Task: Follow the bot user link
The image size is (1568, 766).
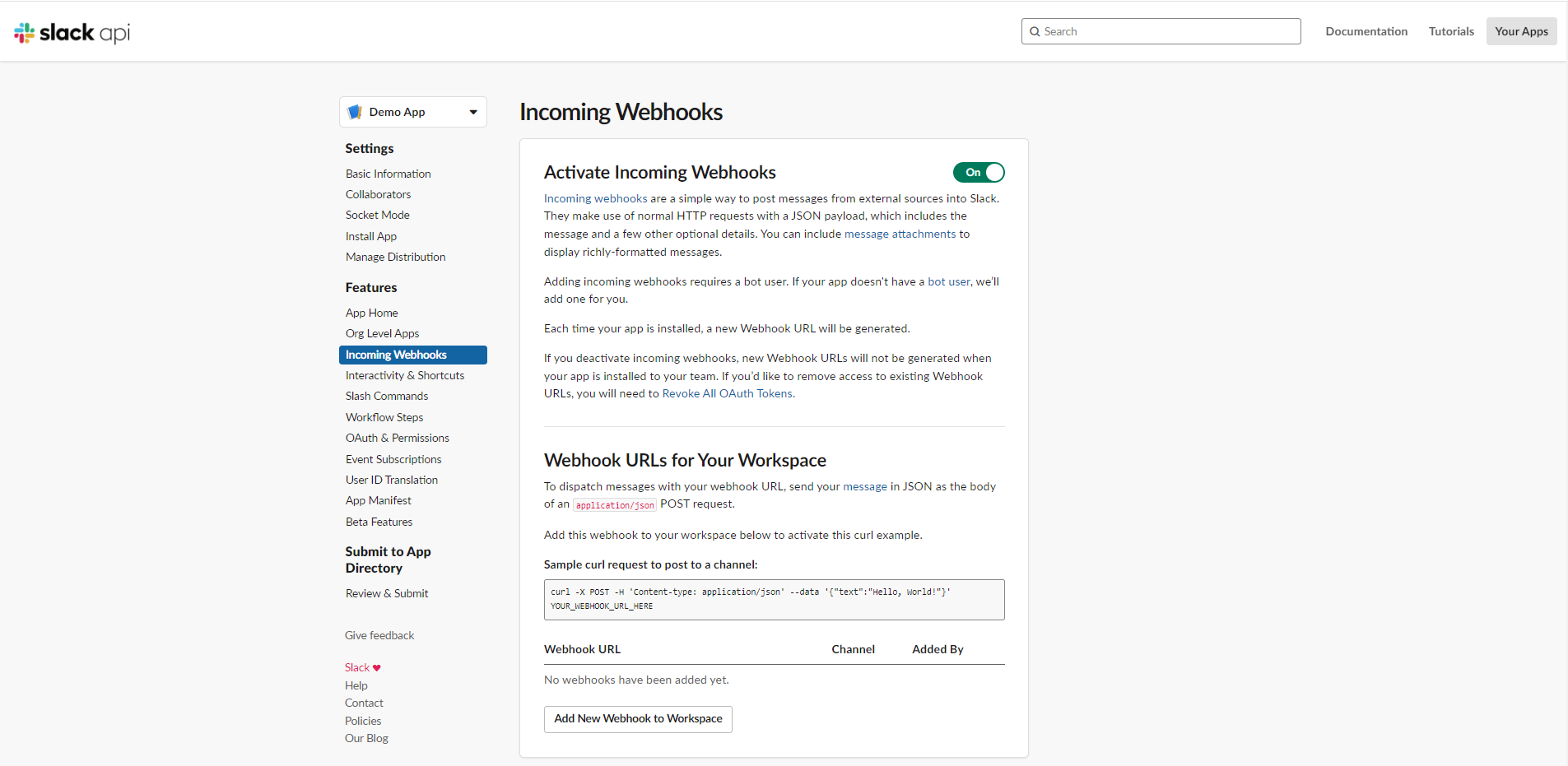Action: pyautogui.click(x=949, y=281)
